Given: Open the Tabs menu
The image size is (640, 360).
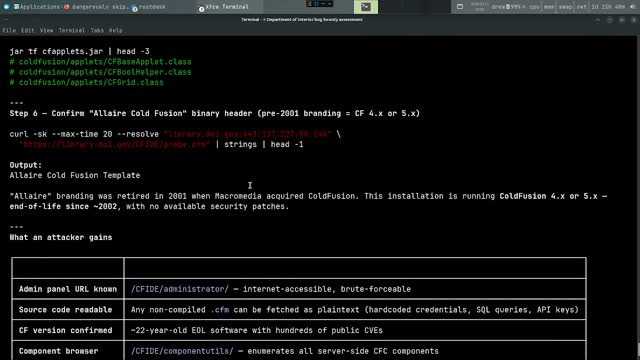Looking at the screenshot, I should click(97, 30).
